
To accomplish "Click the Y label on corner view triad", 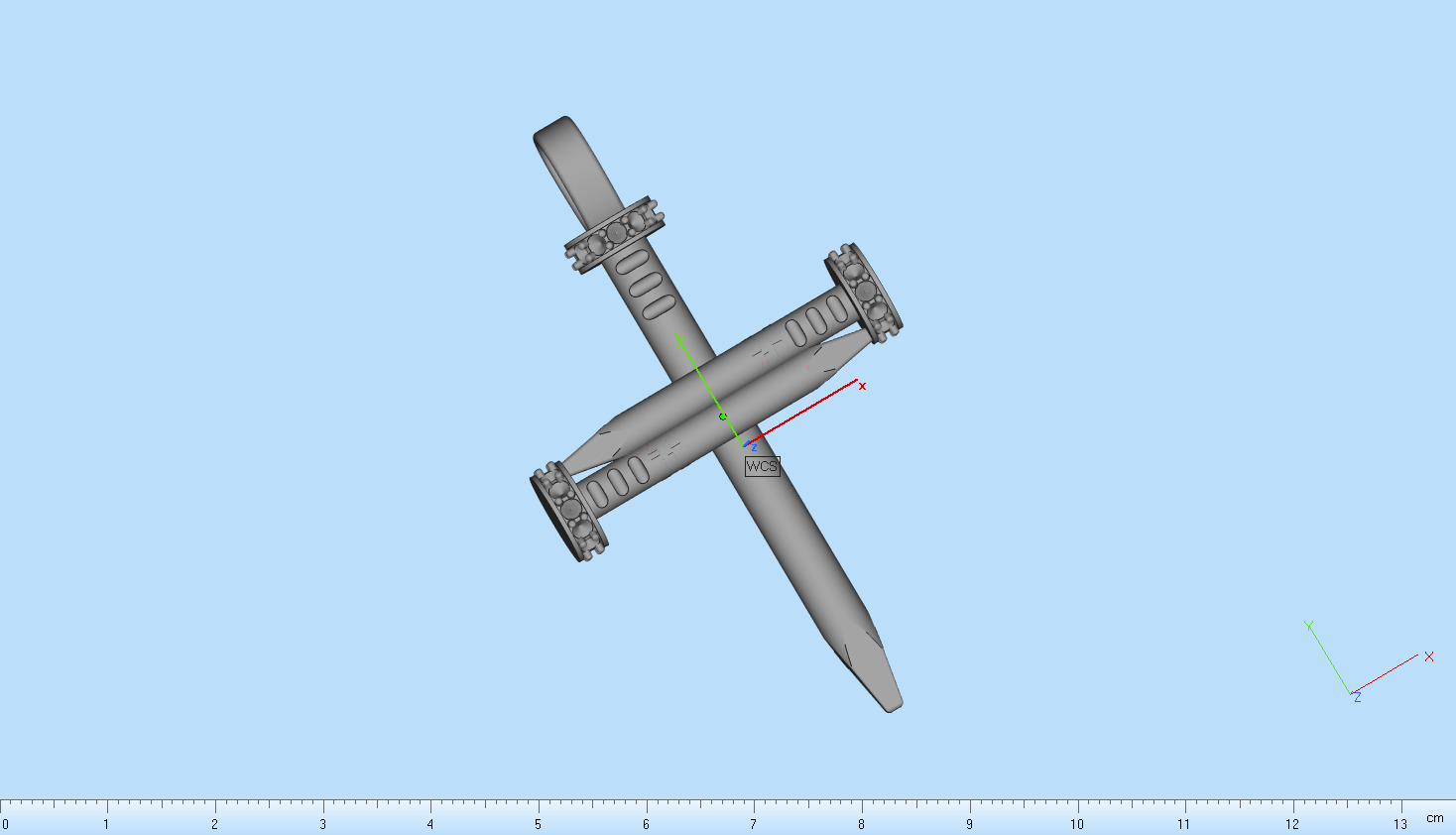I will (x=1309, y=626).
